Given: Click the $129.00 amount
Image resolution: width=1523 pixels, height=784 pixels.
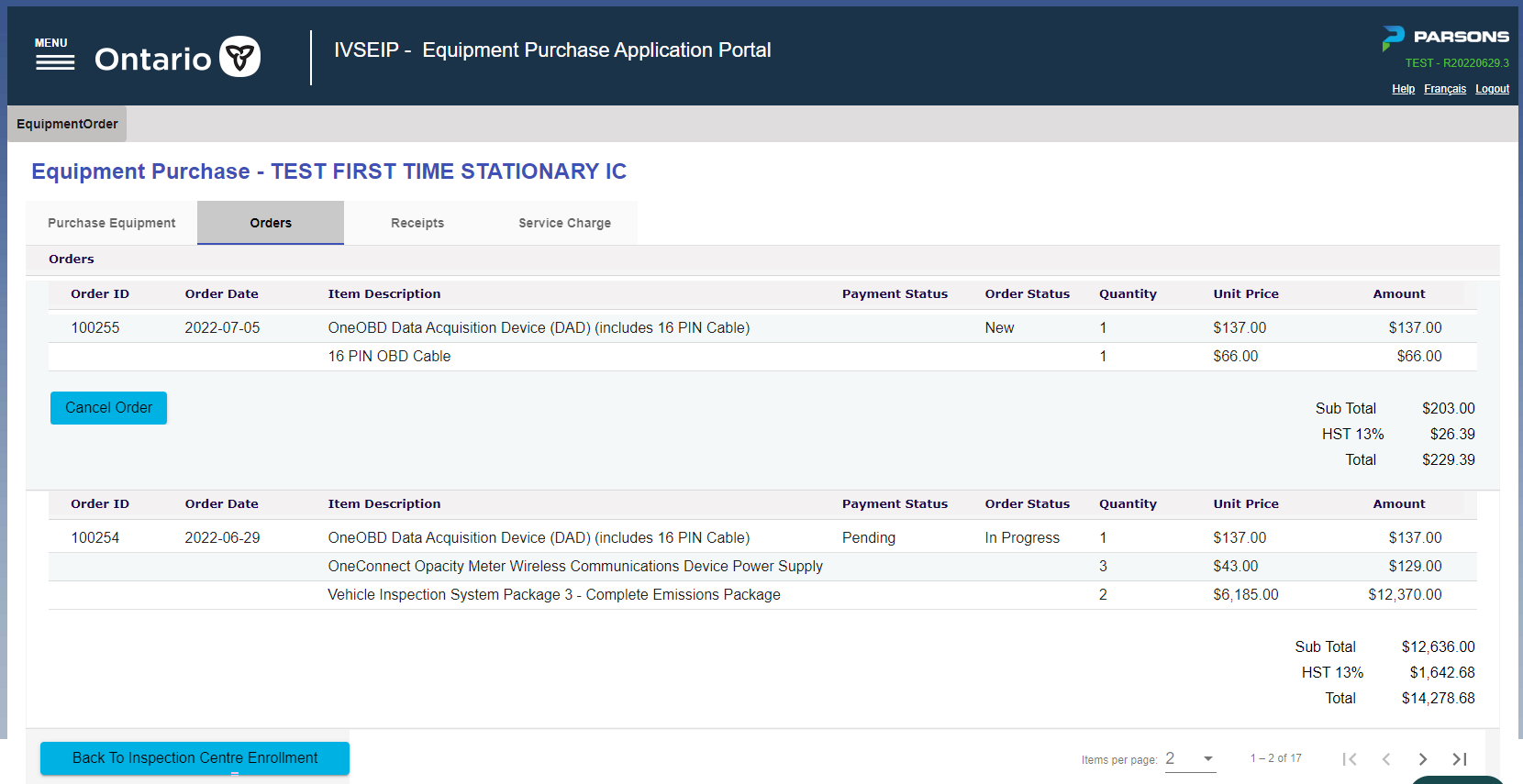Looking at the screenshot, I should coord(1415,566).
